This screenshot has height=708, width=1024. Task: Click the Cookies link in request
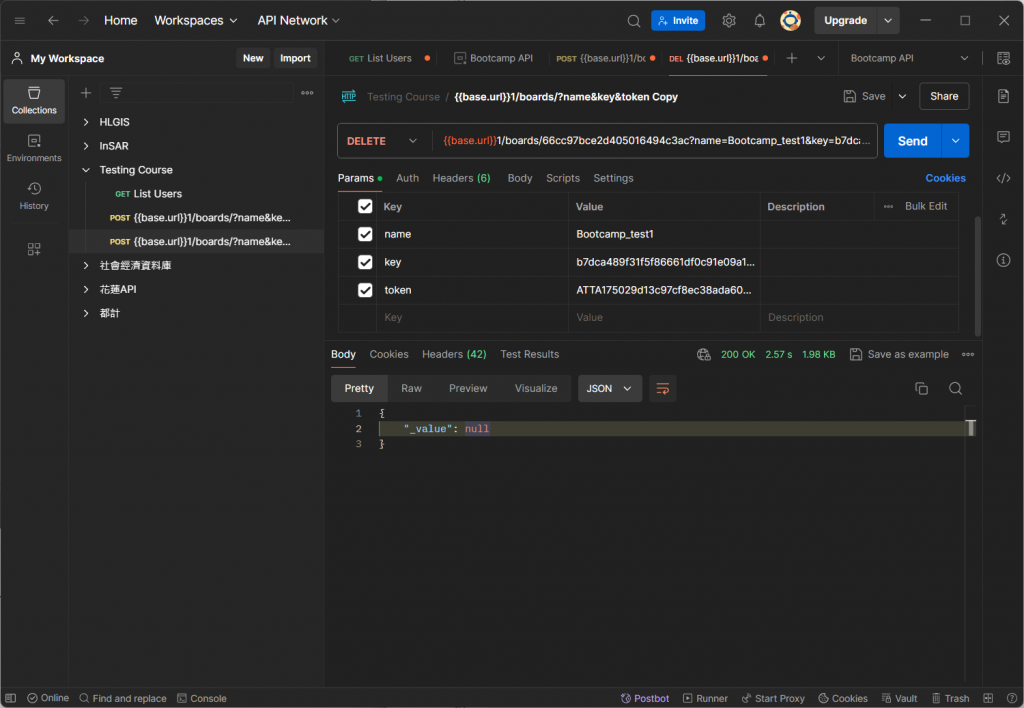[x=945, y=178]
